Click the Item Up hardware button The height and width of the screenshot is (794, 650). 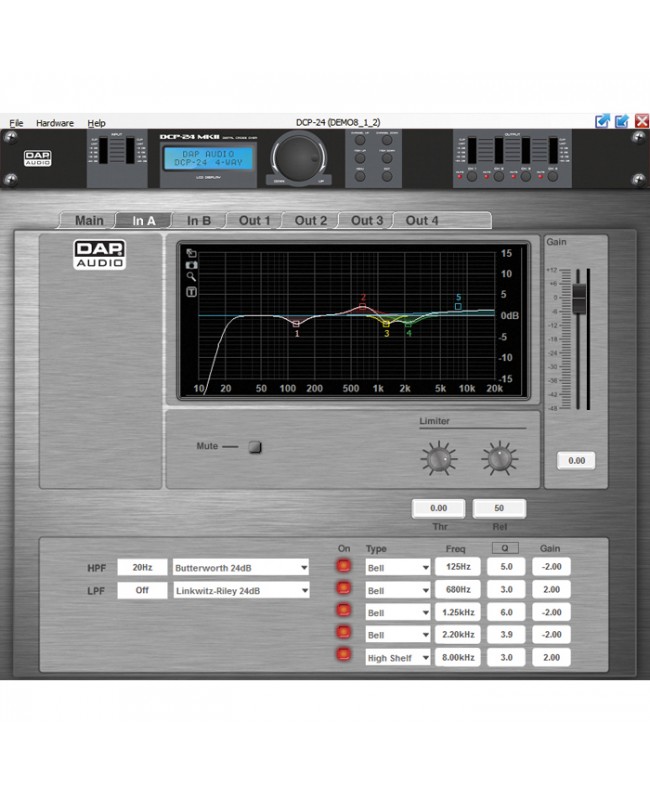360,158
